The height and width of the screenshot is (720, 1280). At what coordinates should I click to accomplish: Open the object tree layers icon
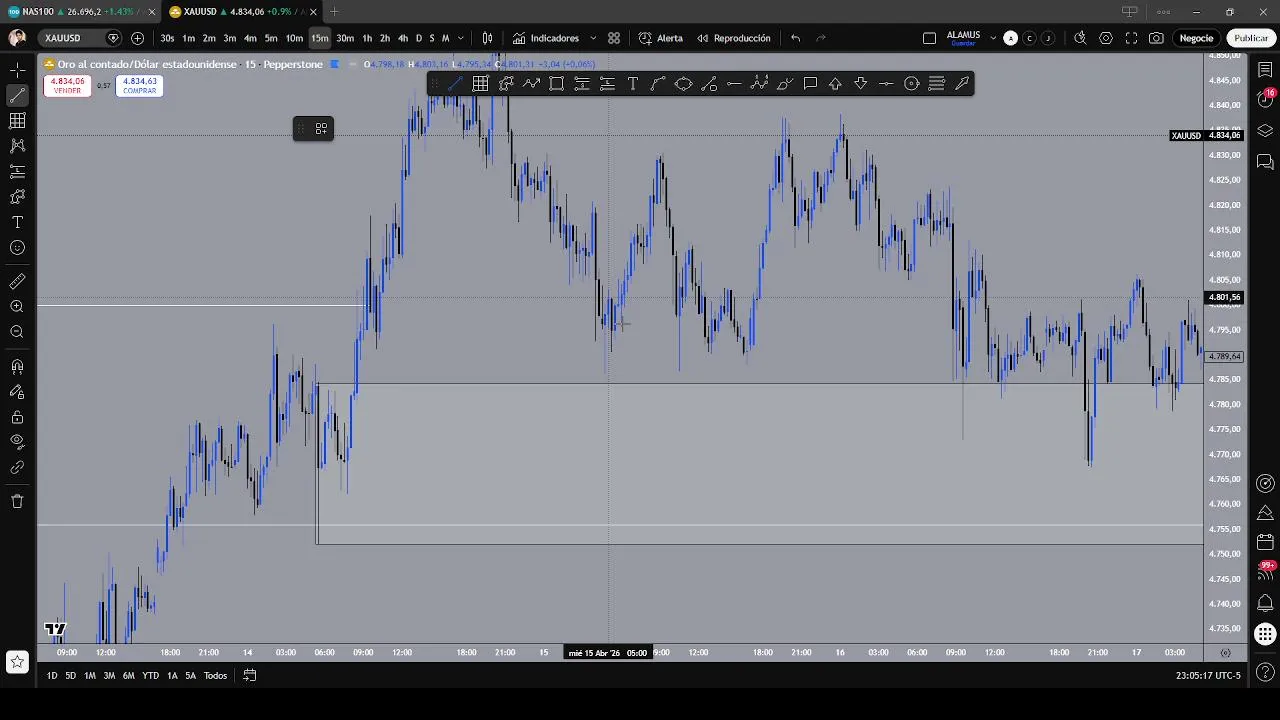click(1265, 131)
